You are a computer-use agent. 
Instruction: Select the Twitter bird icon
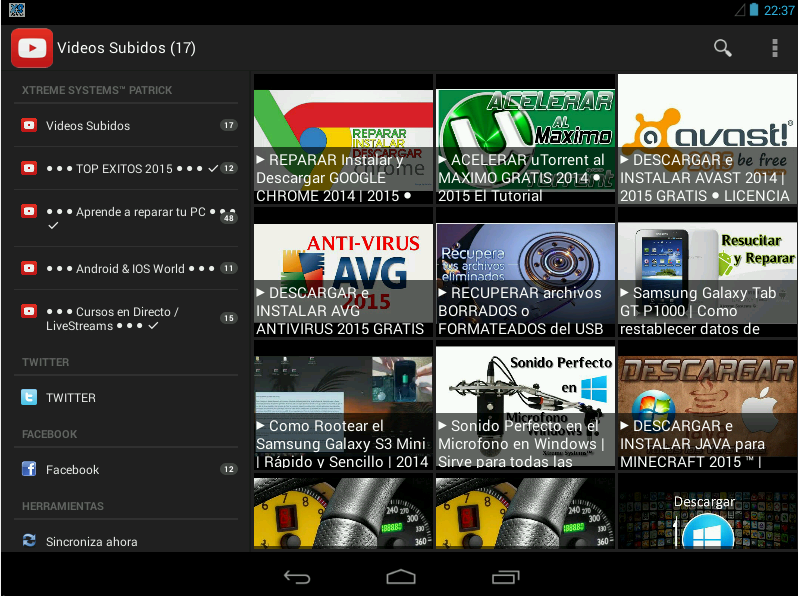[29, 397]
